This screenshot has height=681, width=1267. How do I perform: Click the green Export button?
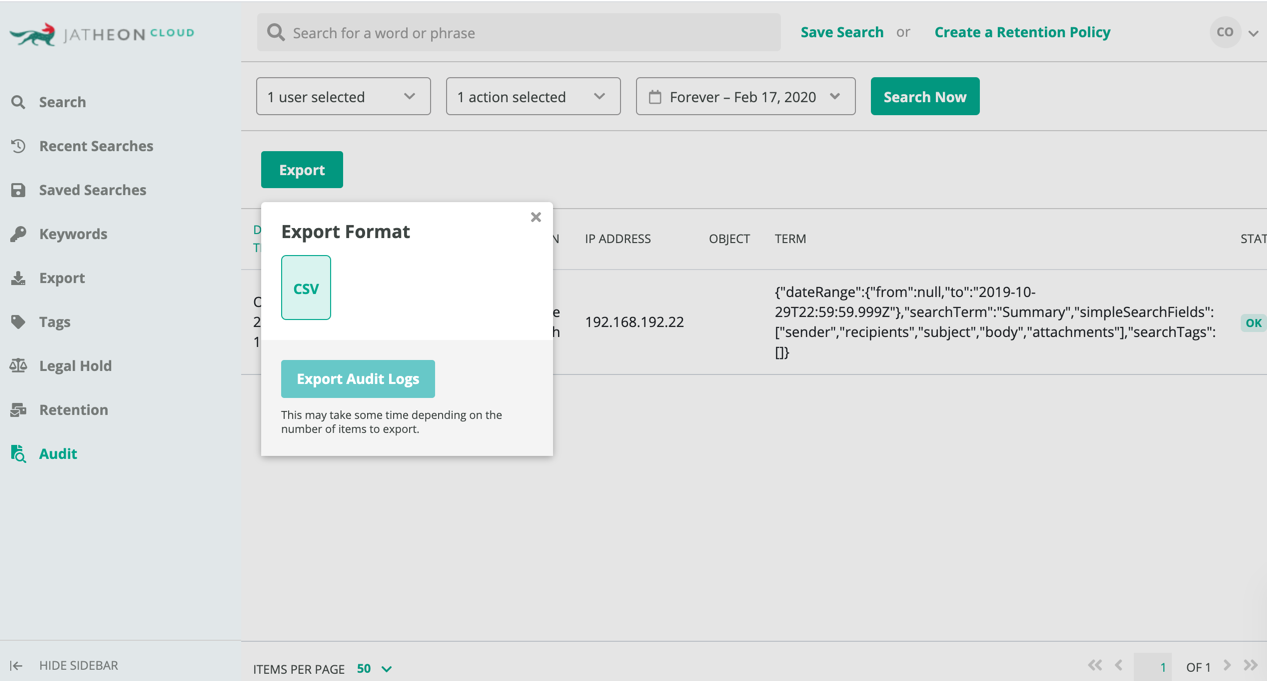pyautogui.click(x=302, y=170)
